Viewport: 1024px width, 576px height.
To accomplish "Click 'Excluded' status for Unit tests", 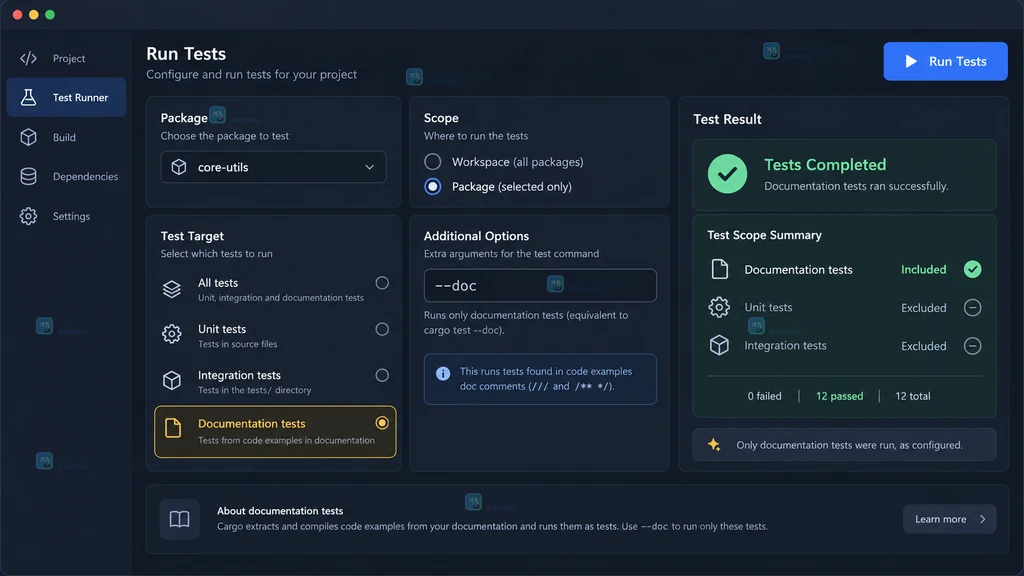I will [923, 308].
